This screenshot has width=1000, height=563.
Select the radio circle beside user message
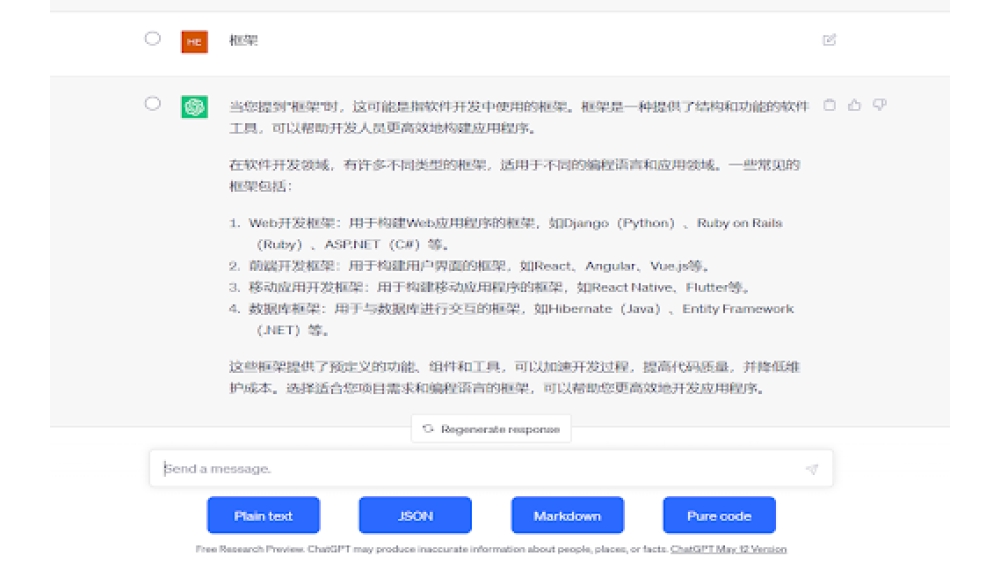tap(152, 39)
